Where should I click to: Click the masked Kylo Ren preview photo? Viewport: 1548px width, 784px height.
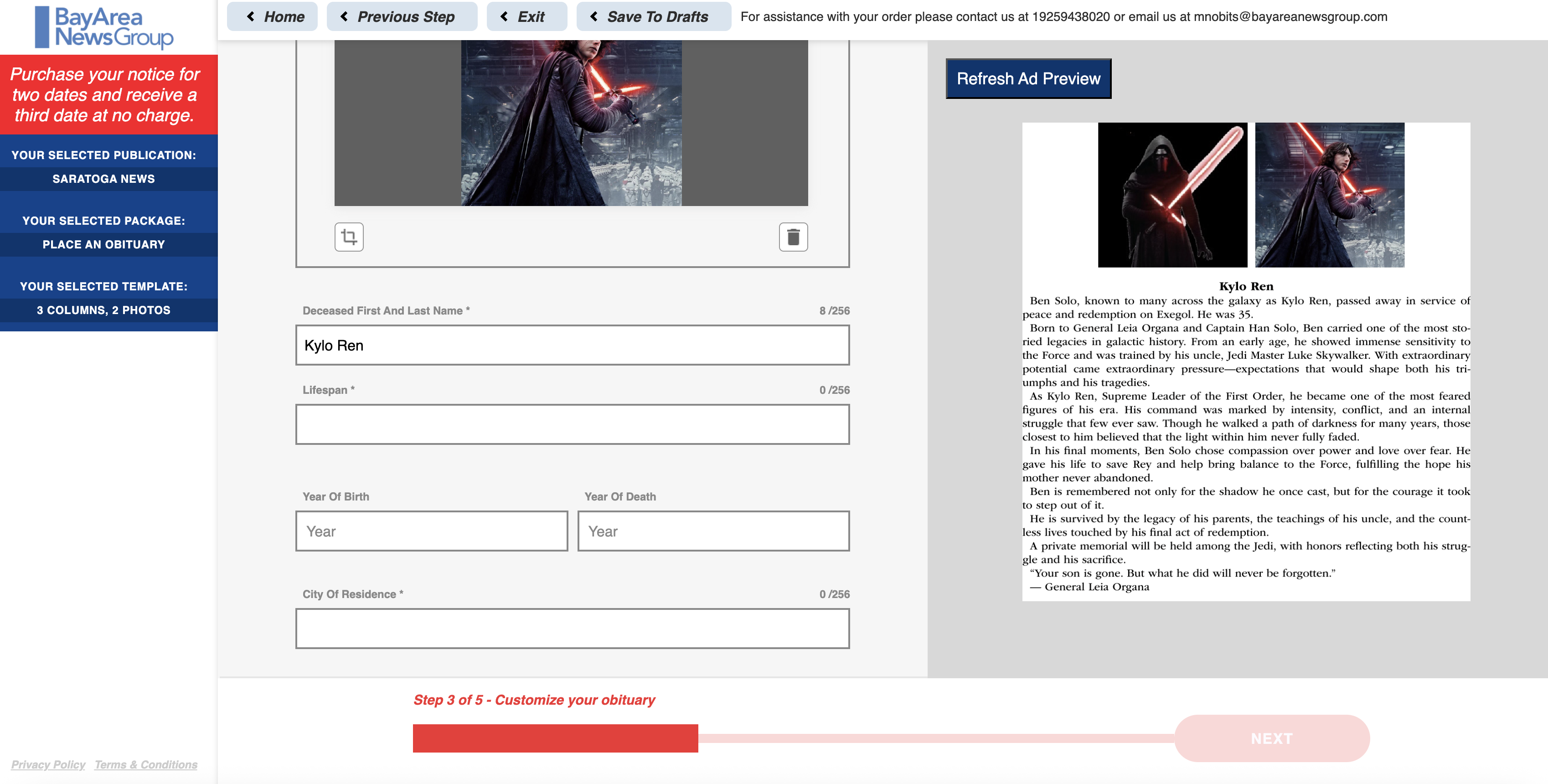click(1172, 195)
